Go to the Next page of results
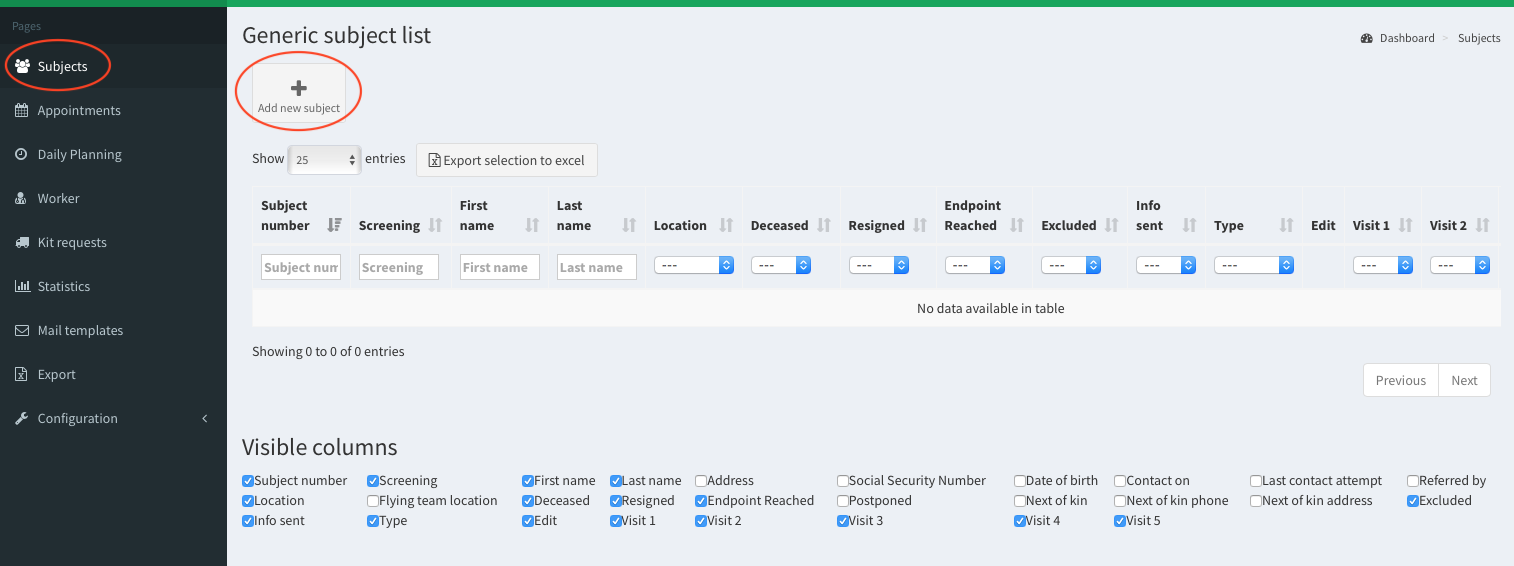1514x566 pixels. click(x=1464, y=380)
